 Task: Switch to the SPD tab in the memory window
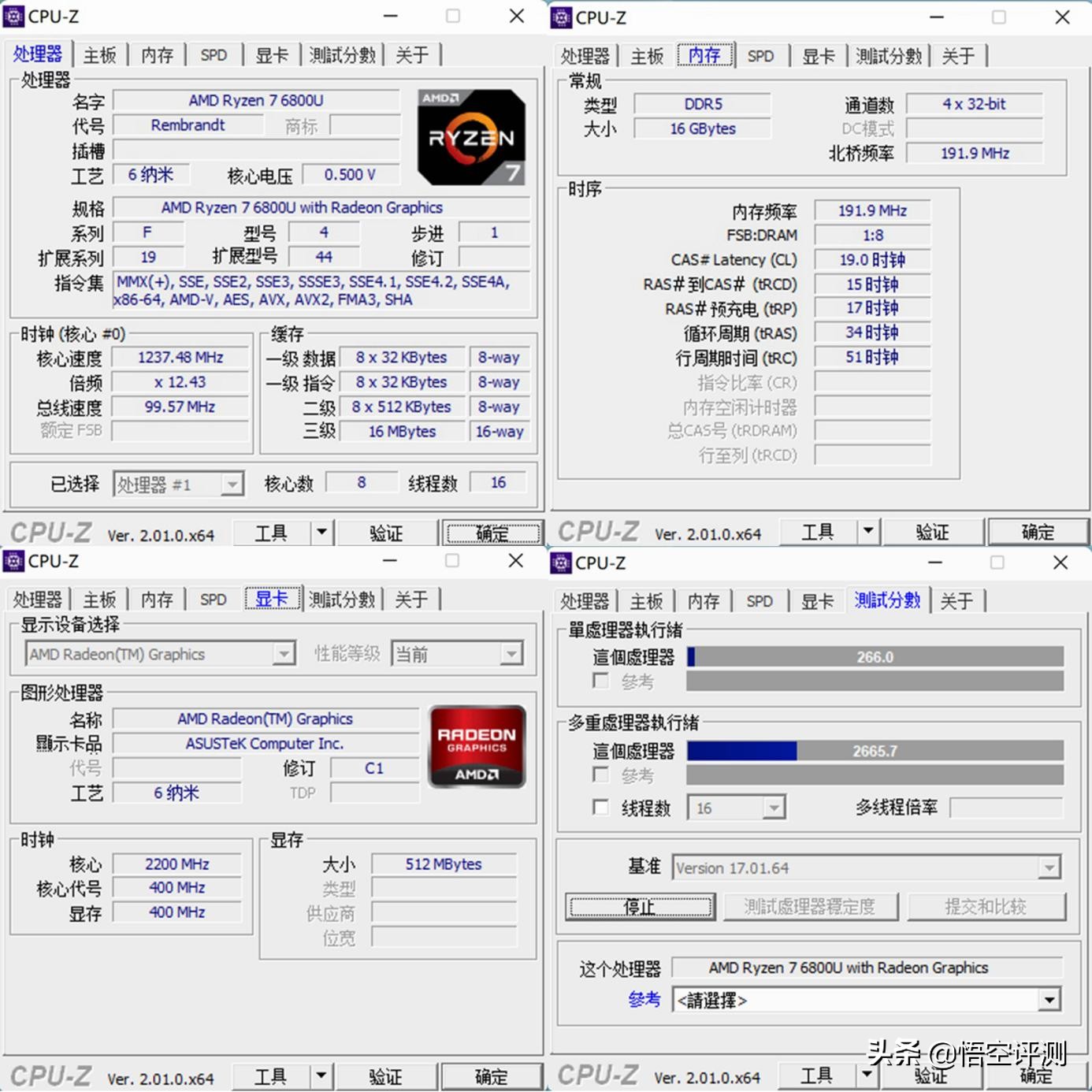coord(759,55)
